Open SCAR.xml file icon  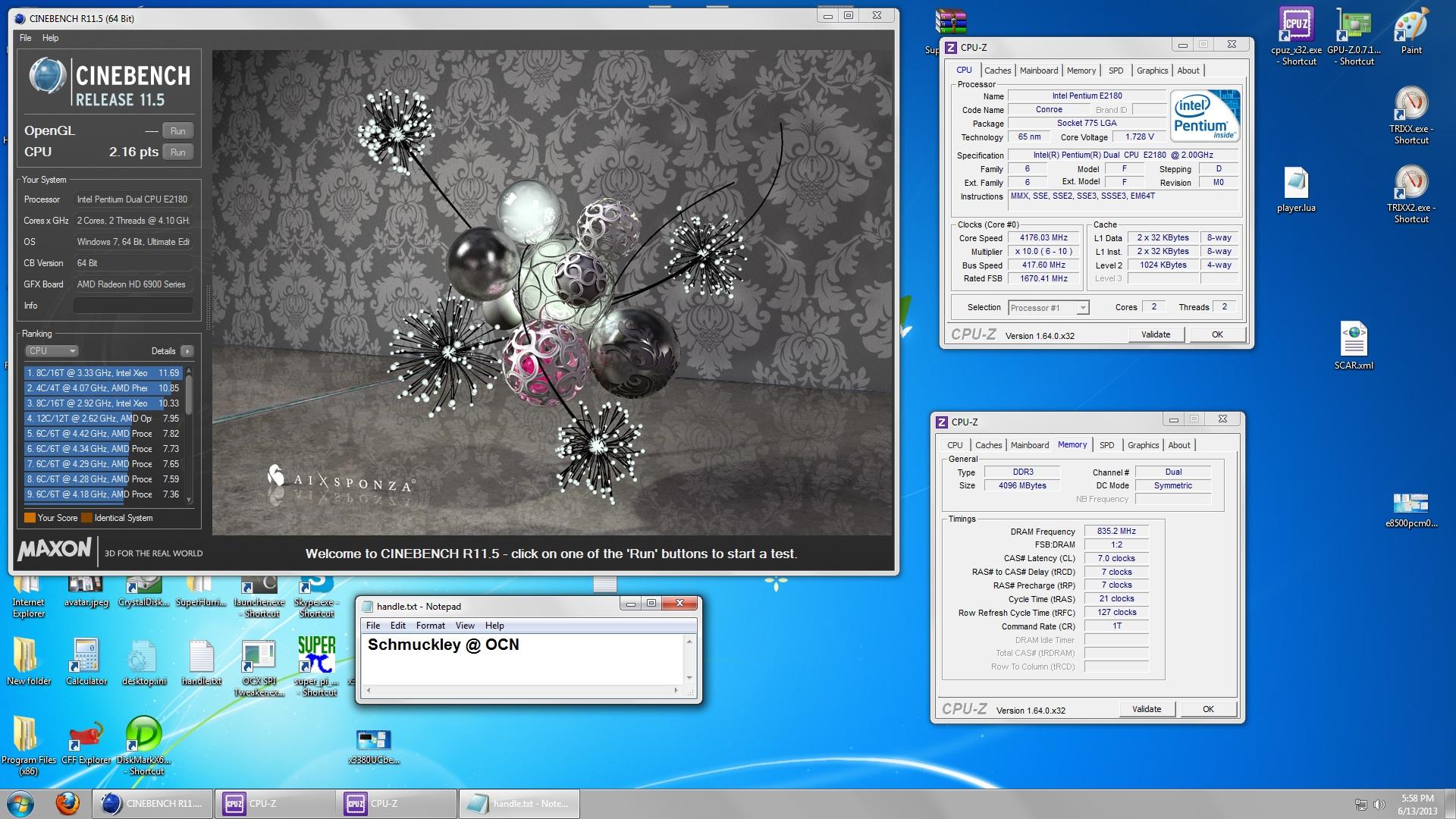[1354, 347]
